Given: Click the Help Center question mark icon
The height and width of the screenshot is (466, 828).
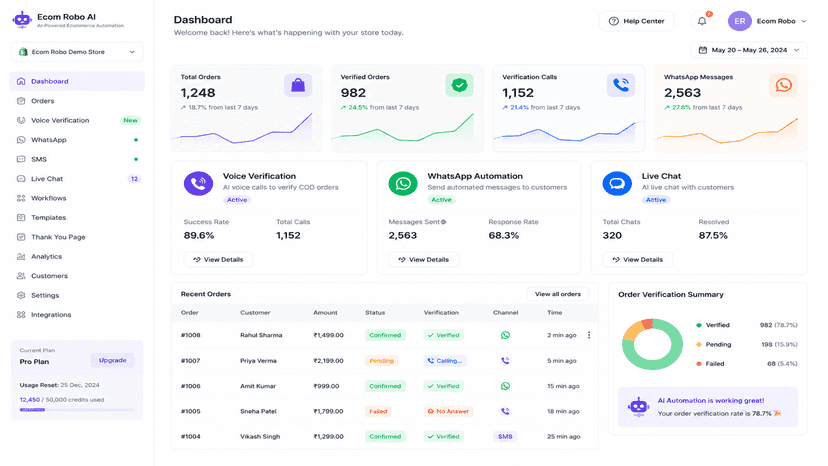Looking at the screenshot, I should pos(614,21).
